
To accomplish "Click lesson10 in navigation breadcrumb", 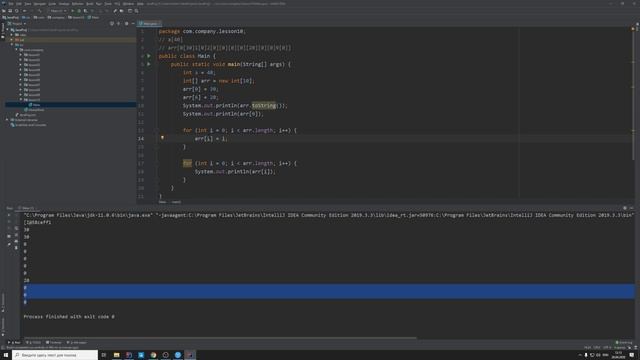I will click(76, 18).
